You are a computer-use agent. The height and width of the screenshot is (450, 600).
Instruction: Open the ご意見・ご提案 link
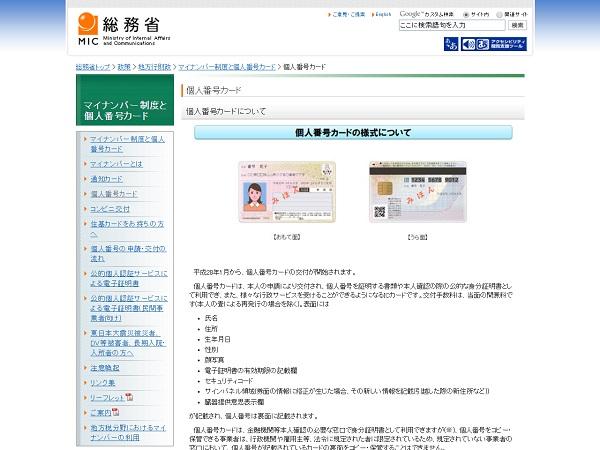tap(348, 15)
